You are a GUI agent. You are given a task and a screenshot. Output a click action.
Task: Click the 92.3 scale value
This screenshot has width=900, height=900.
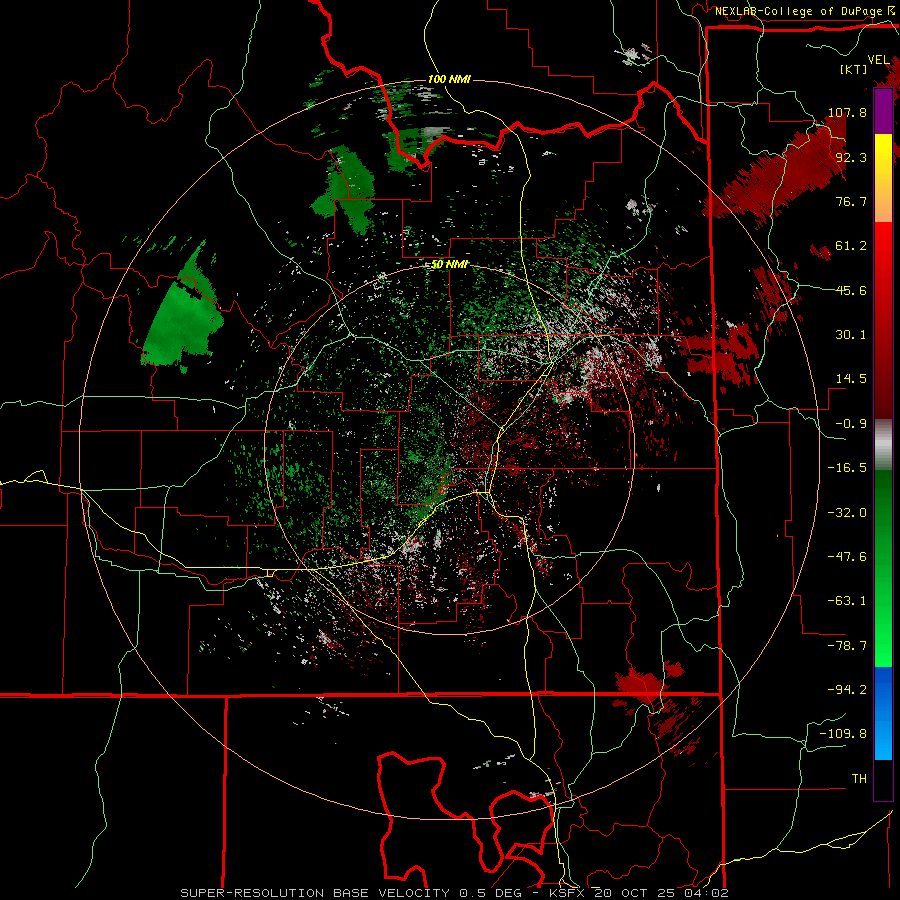851,157
